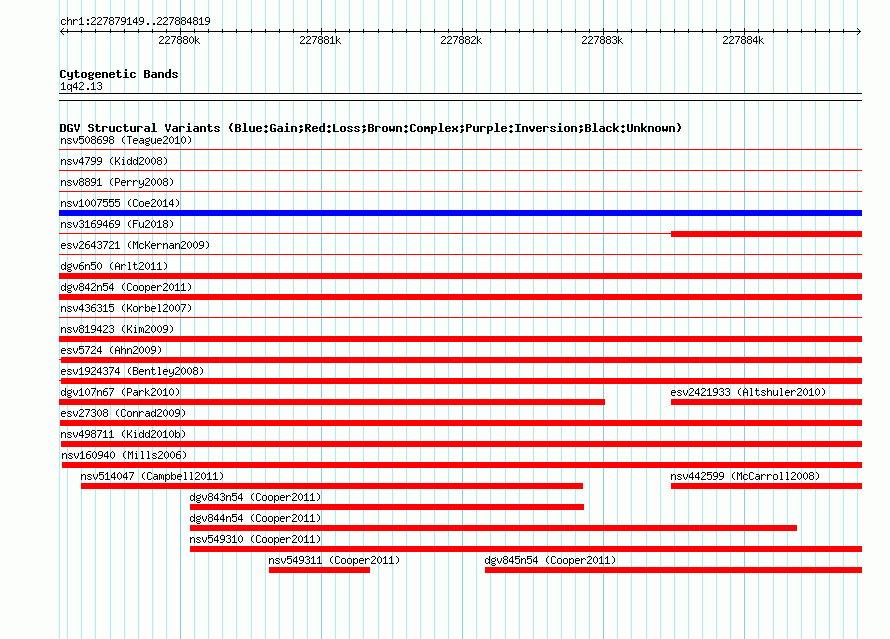The height and width of the screenshot is (639, 890).
Task: Click the short red nsv3169469 loss bar
Action: tap(766, 234)
